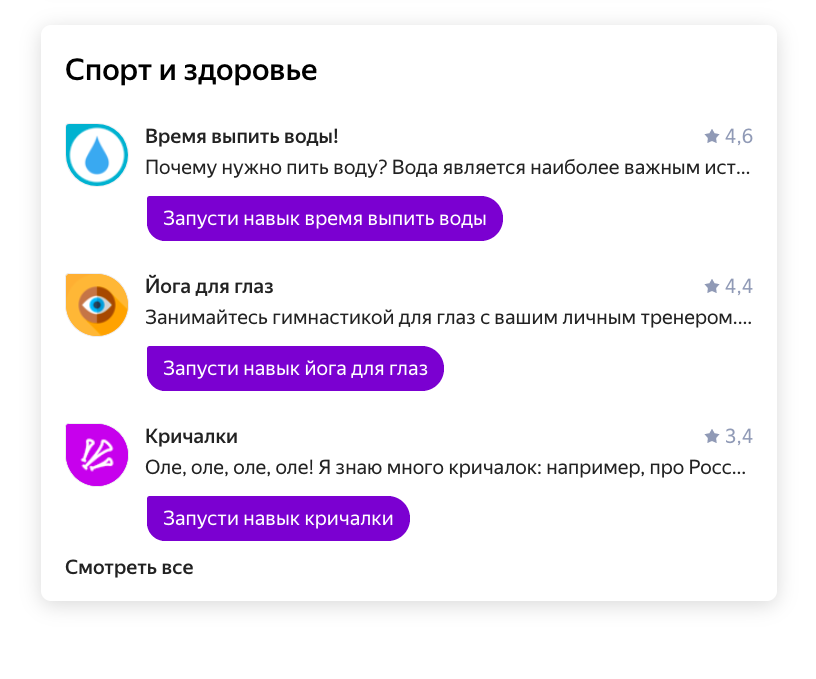Image resolution: width=816 pixels, height=679 pixels.
Task: Open 'Смотреть все' link
Action: pyautogui.click(x=129, y=567)
